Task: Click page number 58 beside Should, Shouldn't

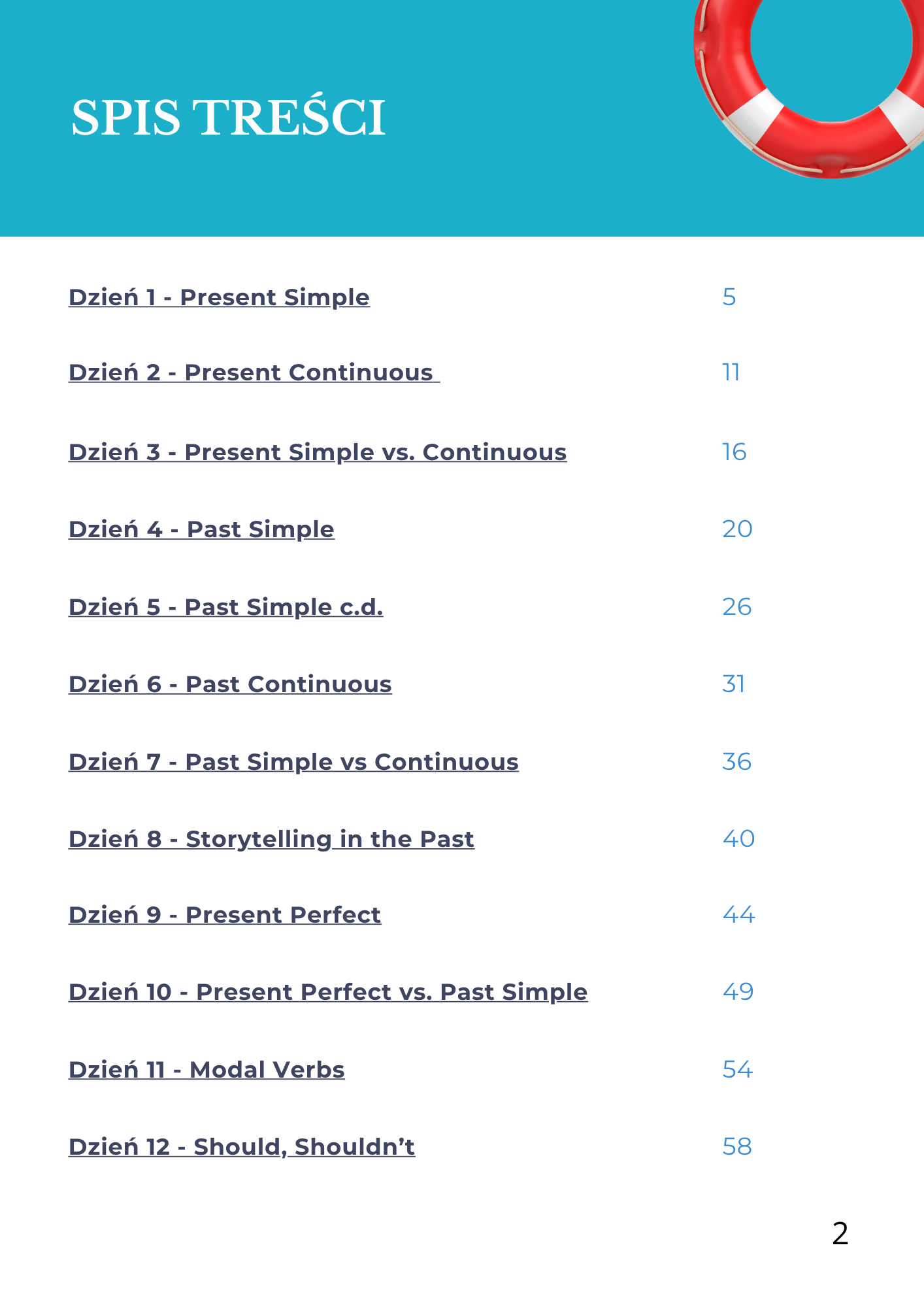Action: [x=737, y=1147]
